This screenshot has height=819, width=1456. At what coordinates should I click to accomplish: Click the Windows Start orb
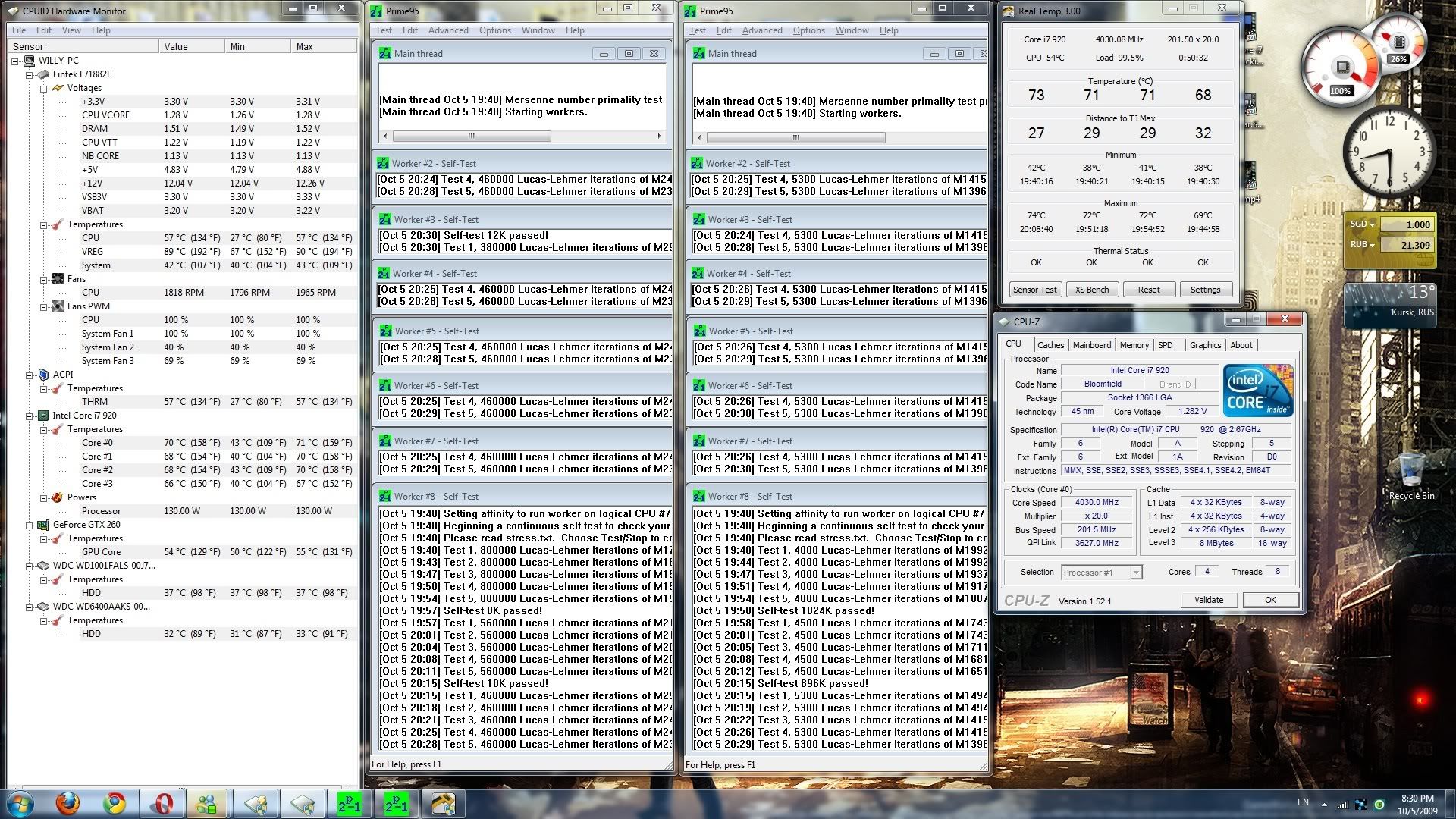point(20,803)
